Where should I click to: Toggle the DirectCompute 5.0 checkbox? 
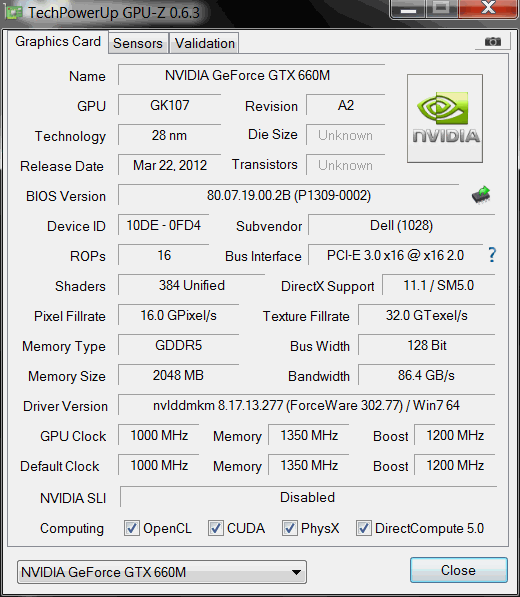[x=364, y=528]
